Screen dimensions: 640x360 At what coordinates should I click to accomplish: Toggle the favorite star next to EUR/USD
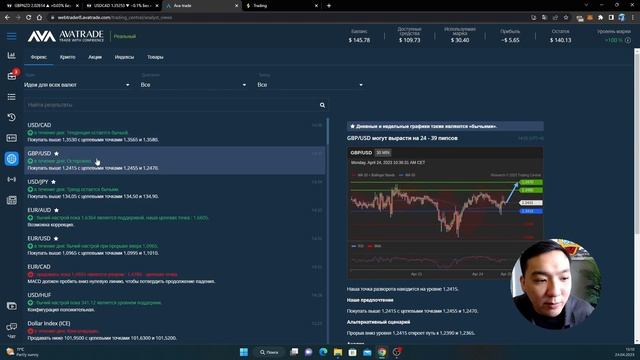(56, 238)
